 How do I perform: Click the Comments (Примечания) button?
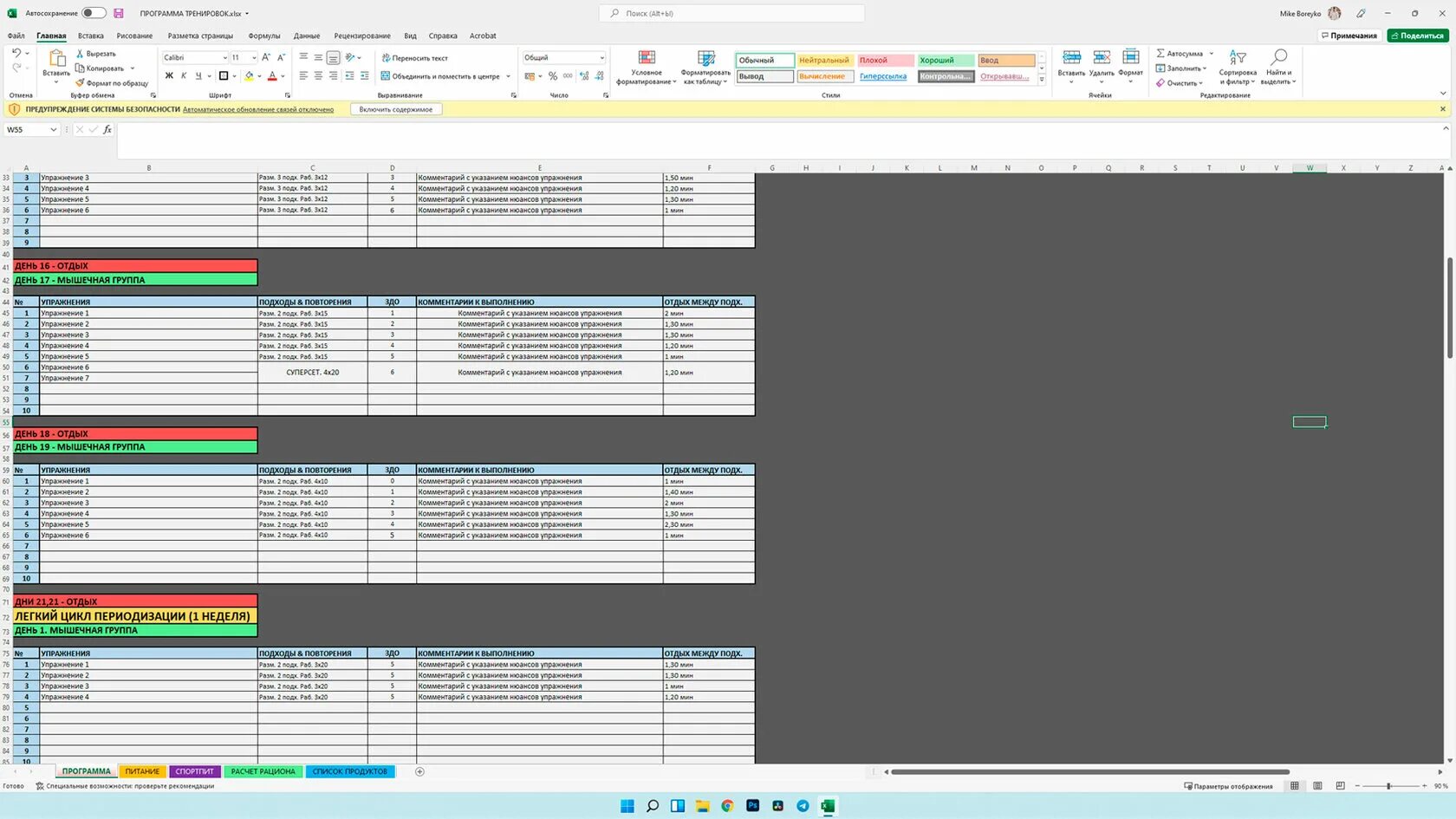[1349, 36]
